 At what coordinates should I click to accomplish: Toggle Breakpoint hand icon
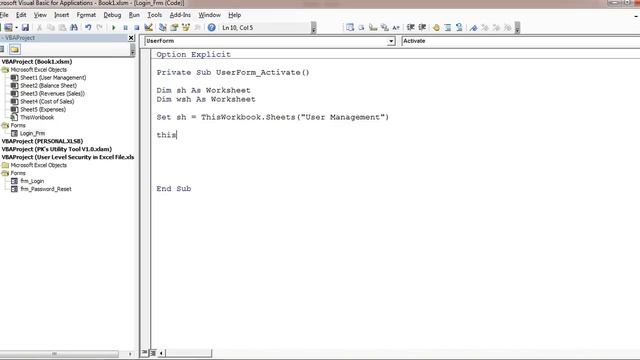pyautogui.click(x=436, y=28)
